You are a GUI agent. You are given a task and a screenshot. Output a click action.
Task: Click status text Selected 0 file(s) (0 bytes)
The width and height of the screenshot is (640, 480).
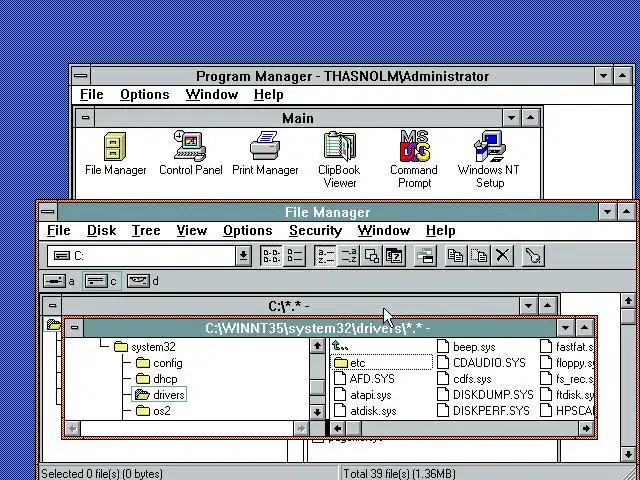102,473
